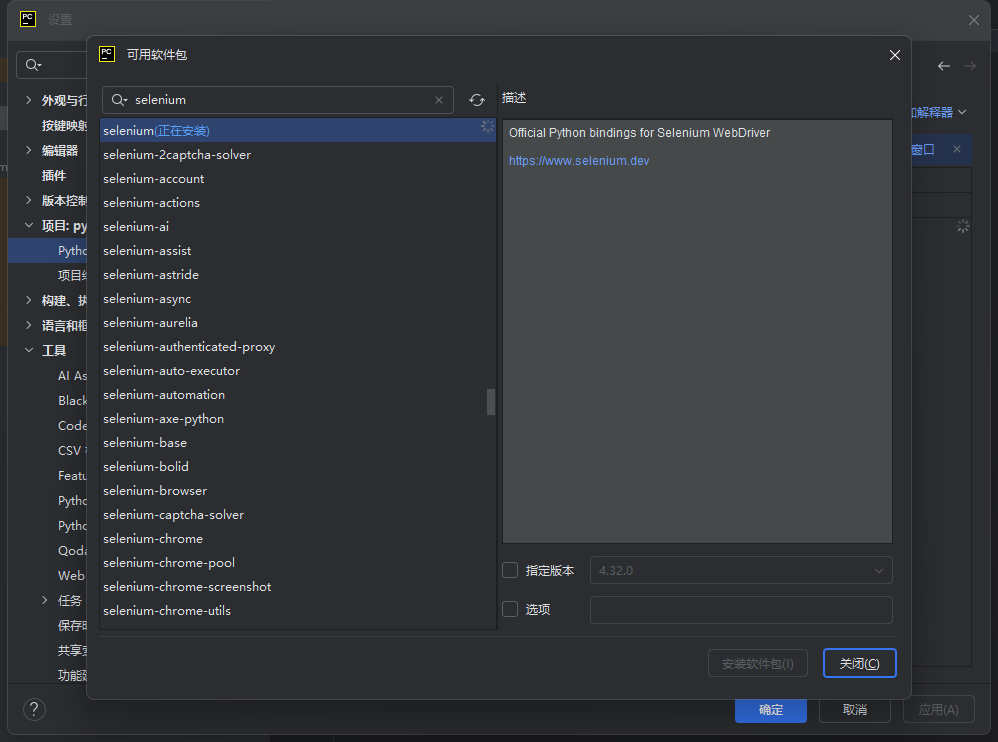Select the Web settings item under tools
This screenshot has height=742, width=998.
[x=71, y=575]
